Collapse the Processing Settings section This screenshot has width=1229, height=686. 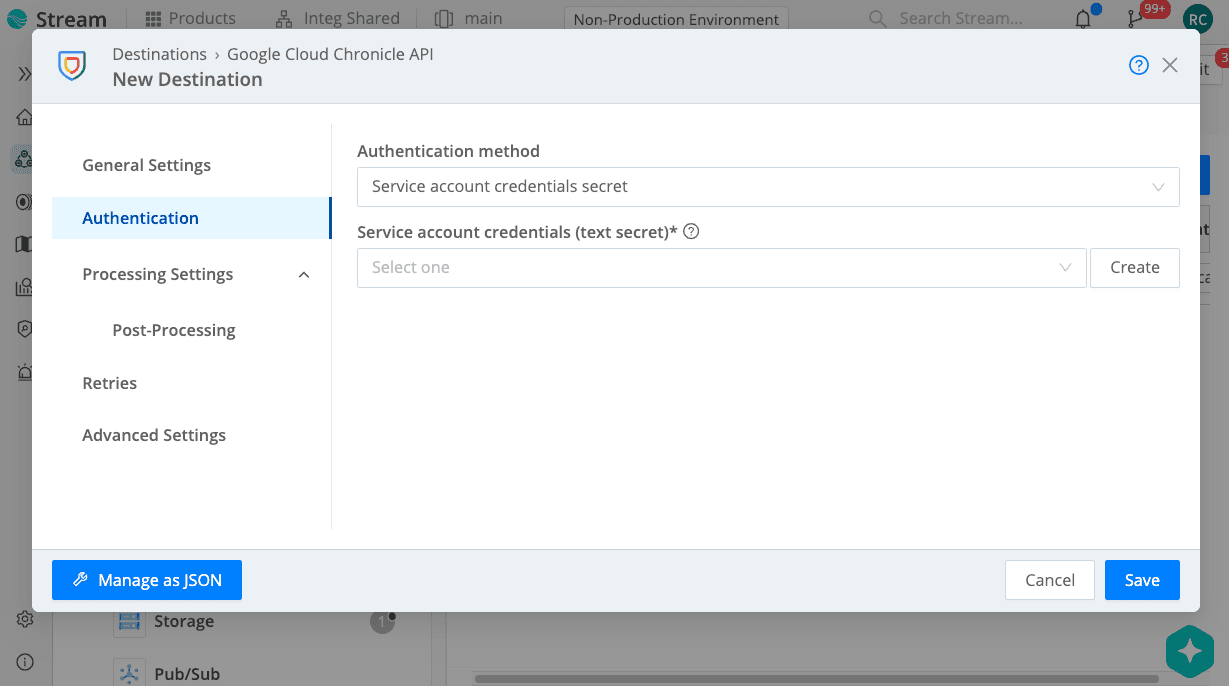[x=303, y=273]
